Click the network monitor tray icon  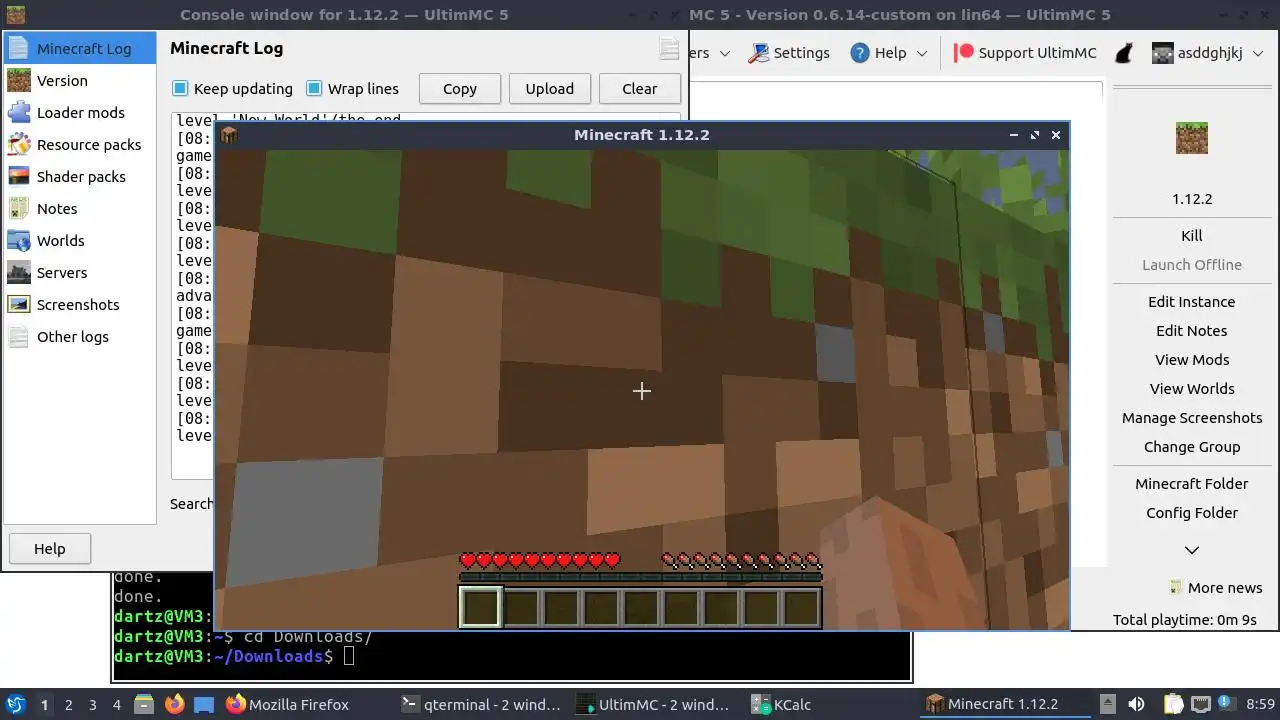coord(1201,704)
